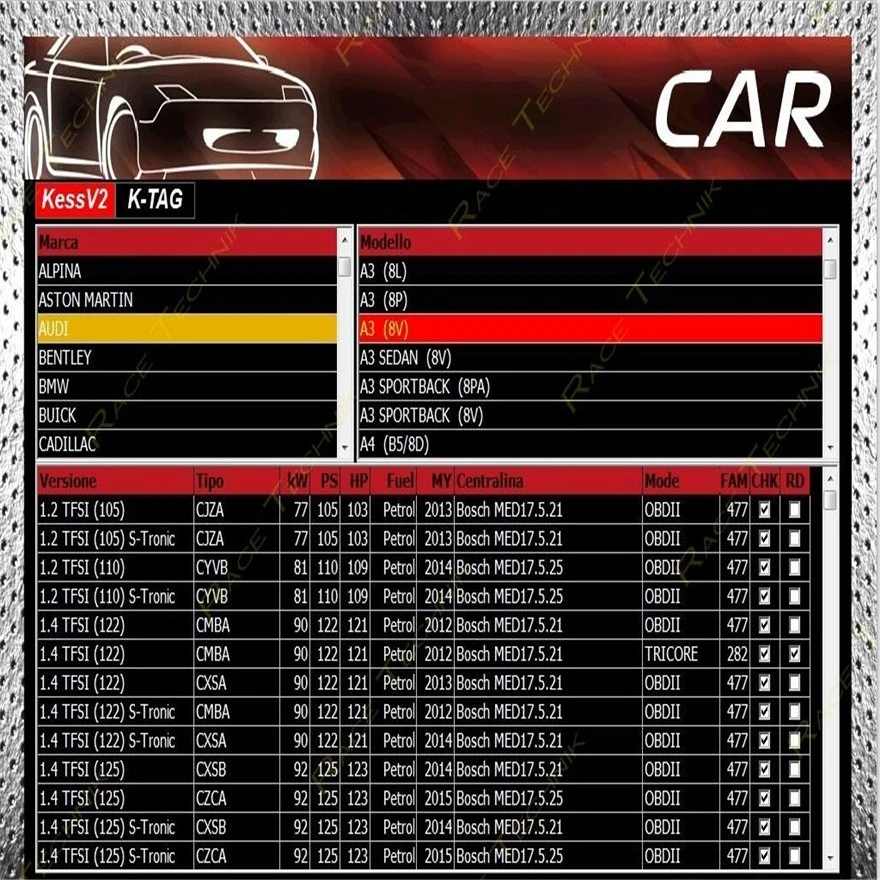
Task: Toggle CHK checkbox for 1.2 TFSI (110) CYVB non-S-Tronic
Action: tap(764, 567)
